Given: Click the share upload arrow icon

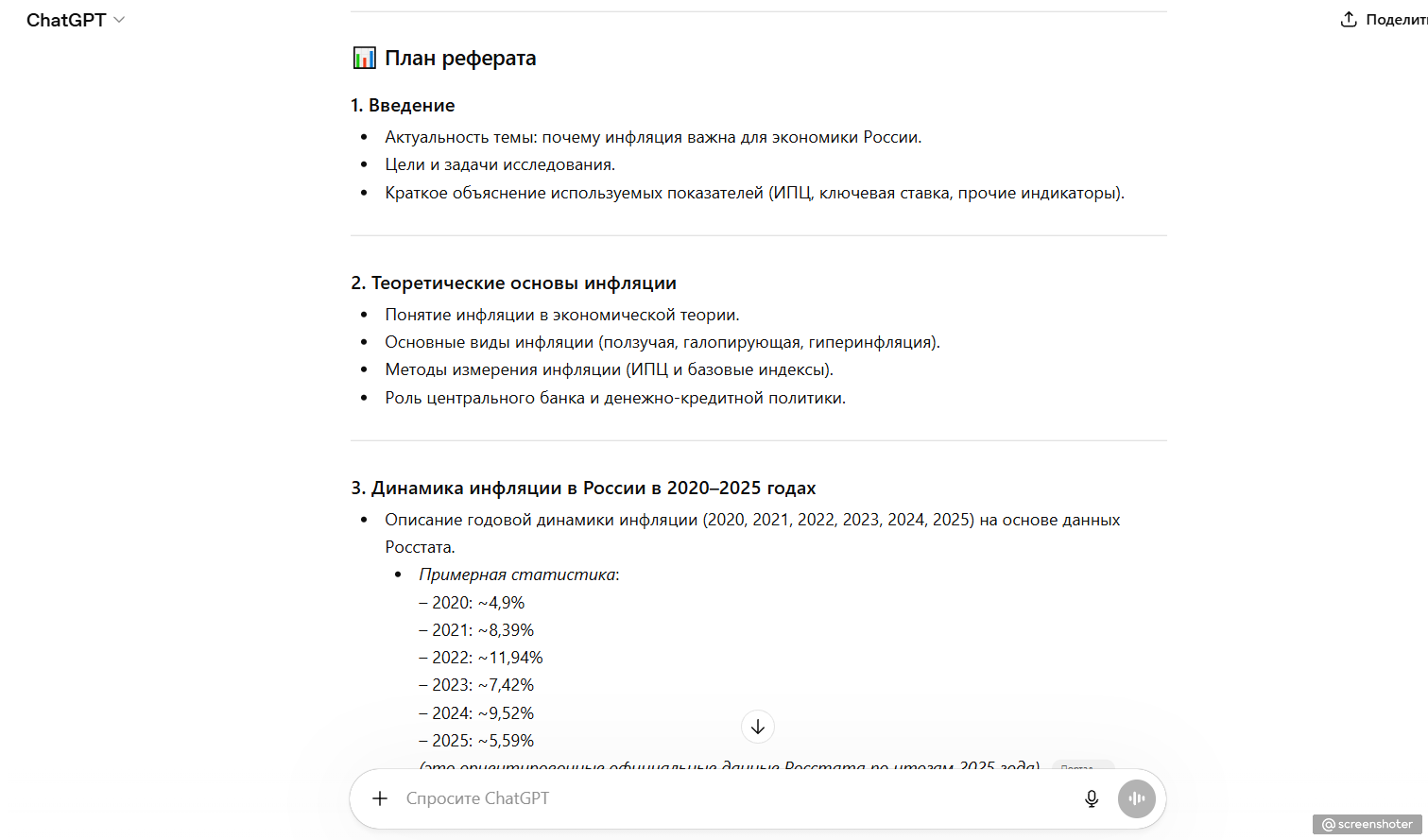Looking at the screenshot, I should pyautogui.click(x=1348, y=19).
